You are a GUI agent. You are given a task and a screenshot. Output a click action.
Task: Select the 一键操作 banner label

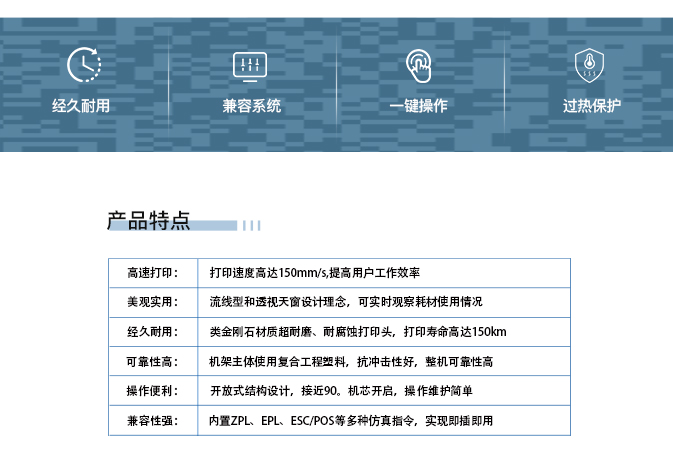(x=418, y=106)
